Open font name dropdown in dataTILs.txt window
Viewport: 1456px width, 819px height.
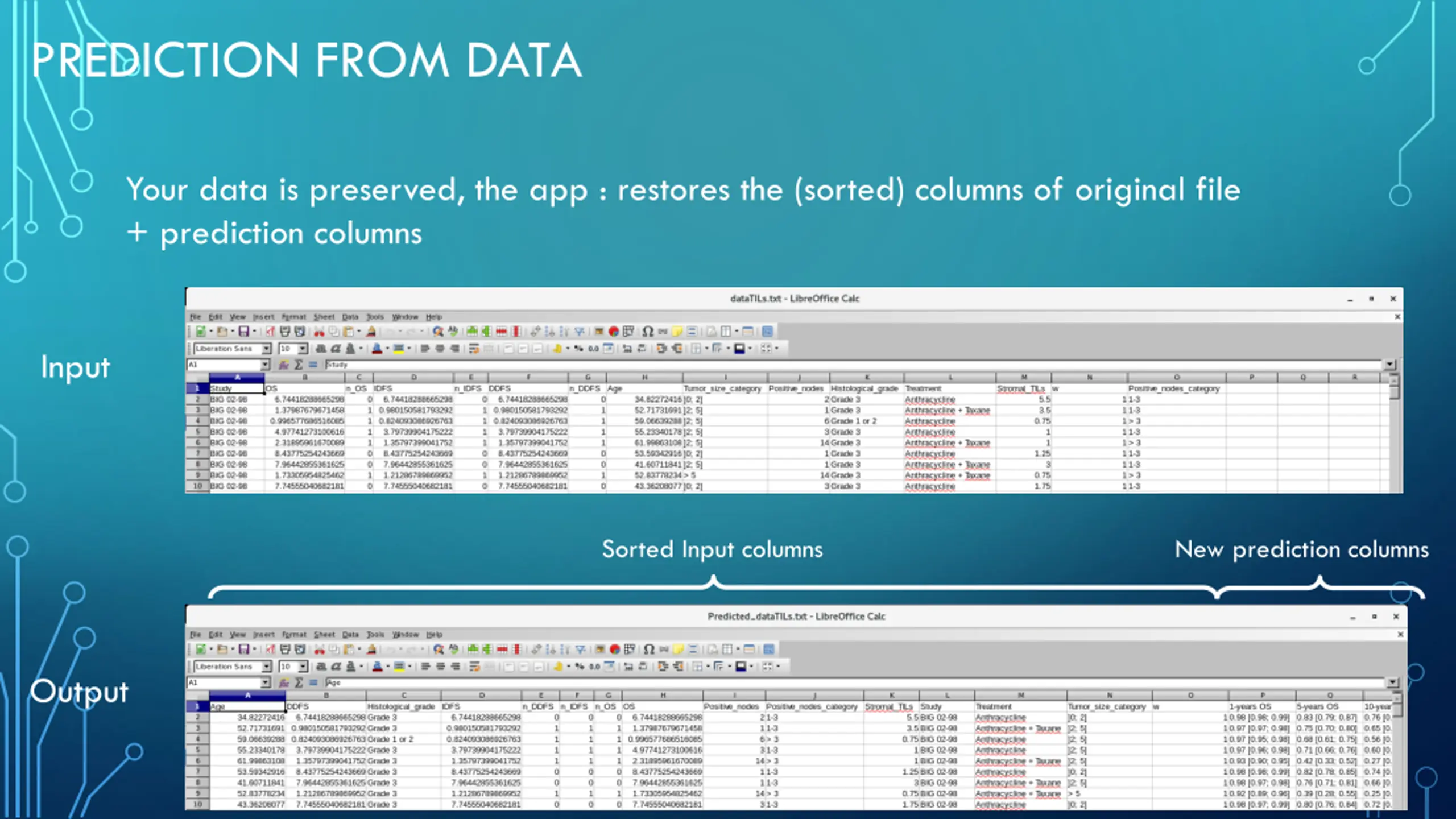(266, 349)
